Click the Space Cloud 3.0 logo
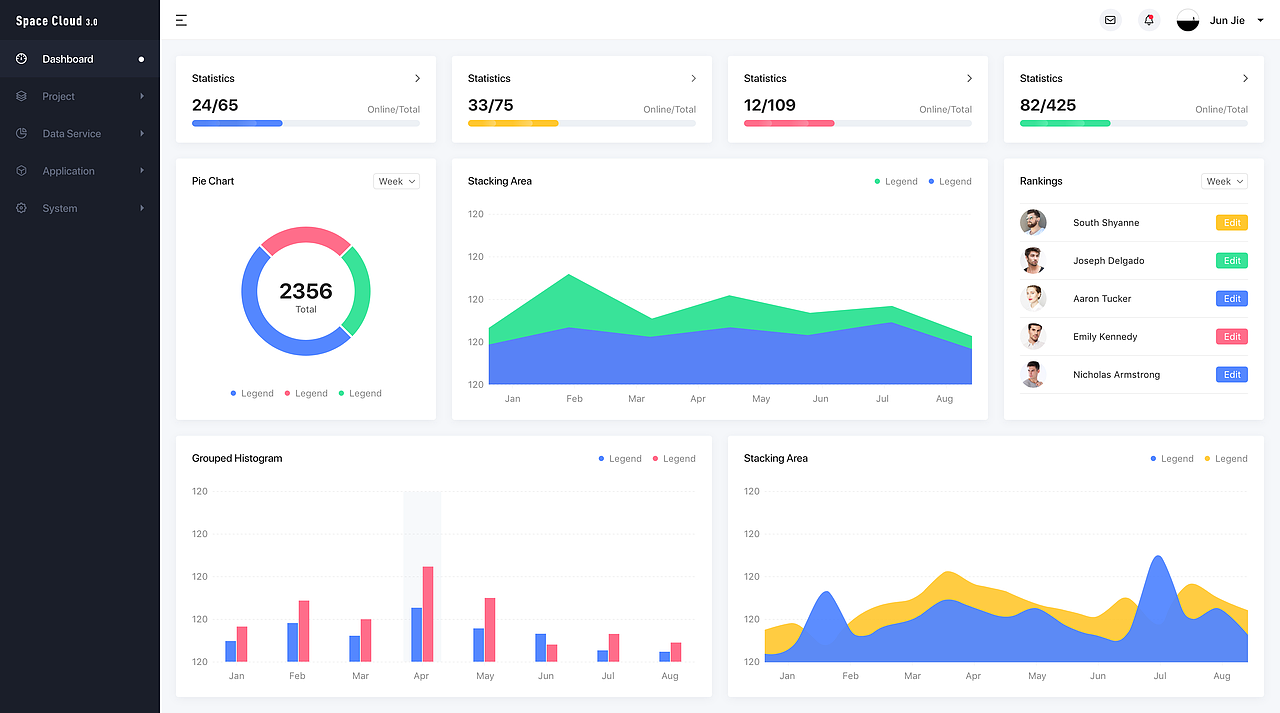Image resolution: width=1280 pixels, height=713 pixels. click(x=57, y=21)
